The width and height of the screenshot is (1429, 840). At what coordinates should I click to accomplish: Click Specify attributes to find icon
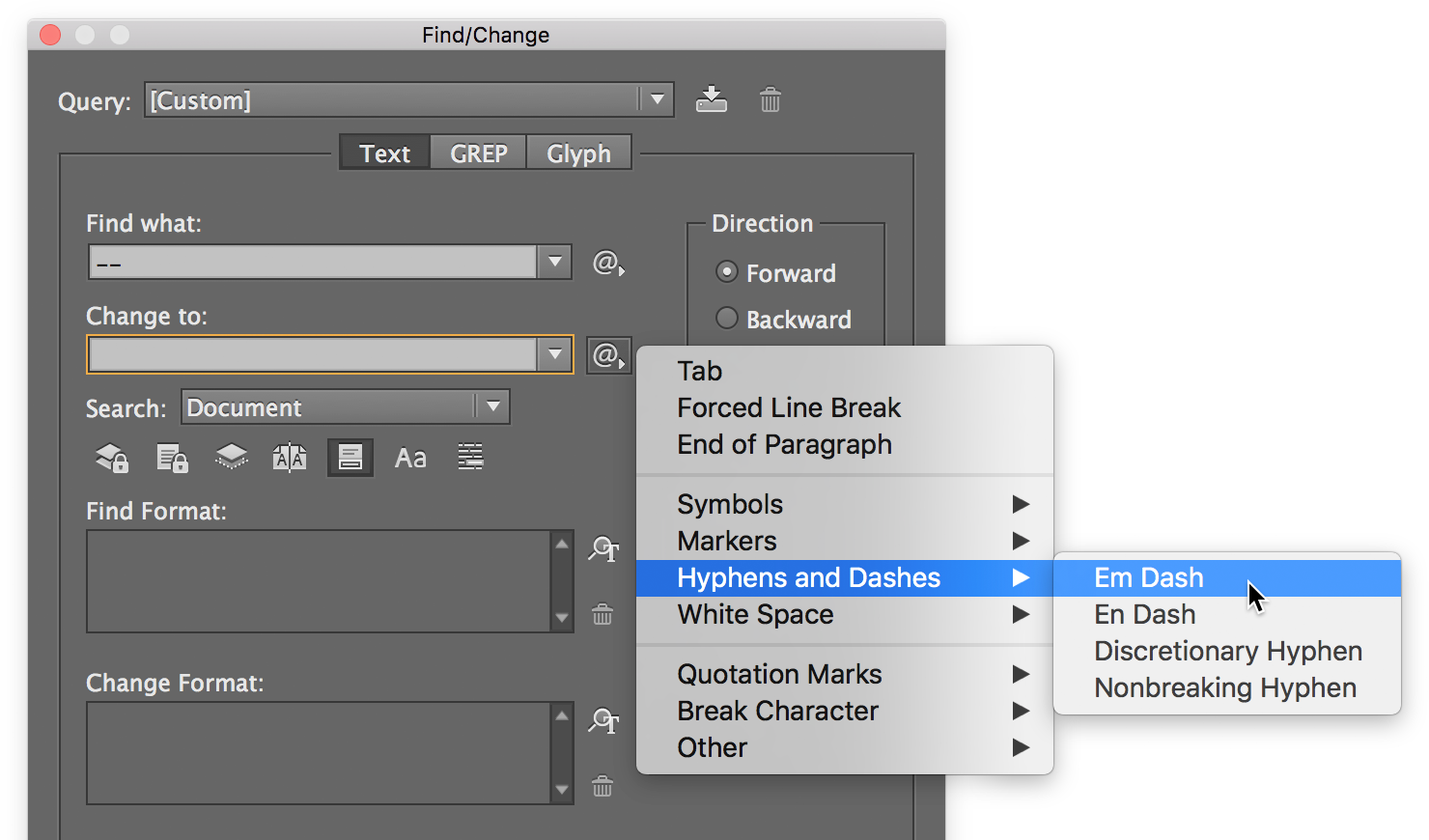pos(603,550)
